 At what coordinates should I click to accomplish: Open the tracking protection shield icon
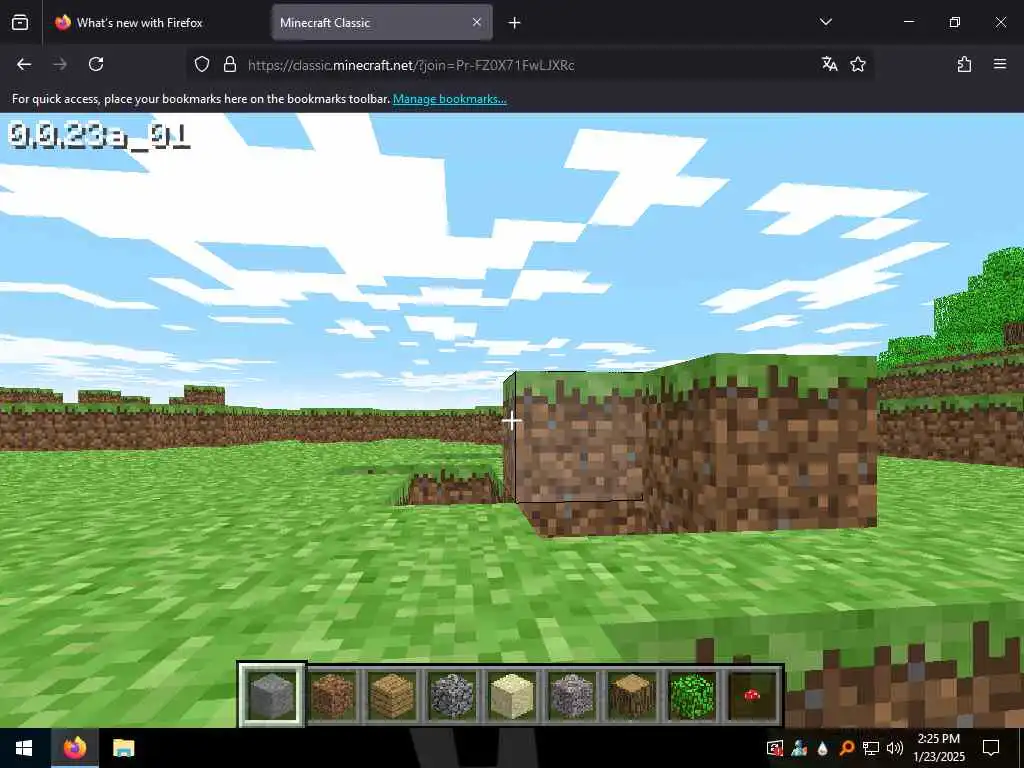click(202, 64)
